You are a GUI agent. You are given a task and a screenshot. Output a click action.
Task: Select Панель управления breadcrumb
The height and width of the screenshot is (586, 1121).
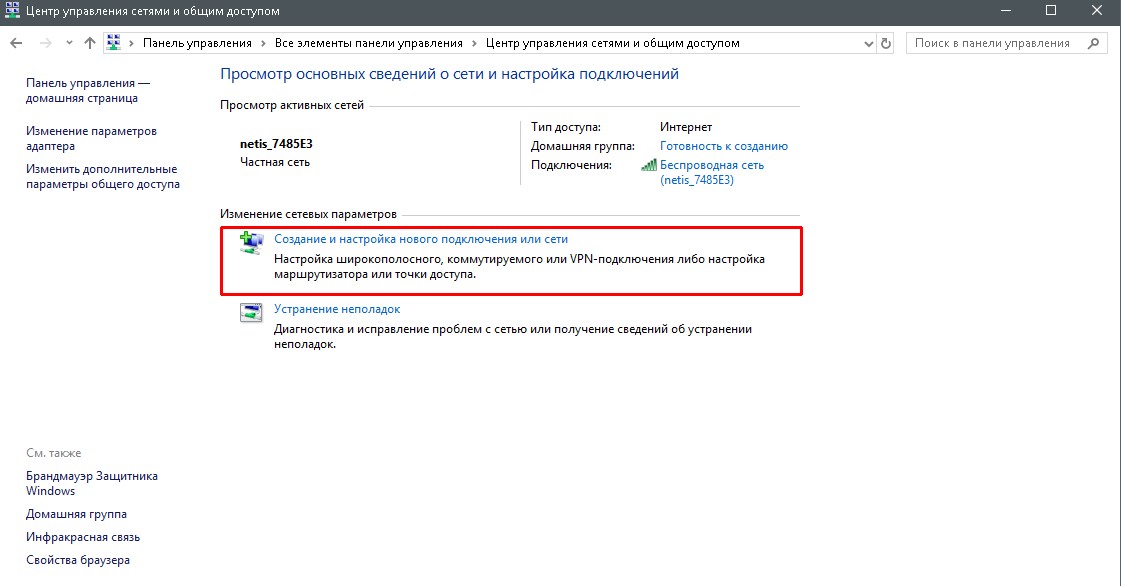(197, 44)
